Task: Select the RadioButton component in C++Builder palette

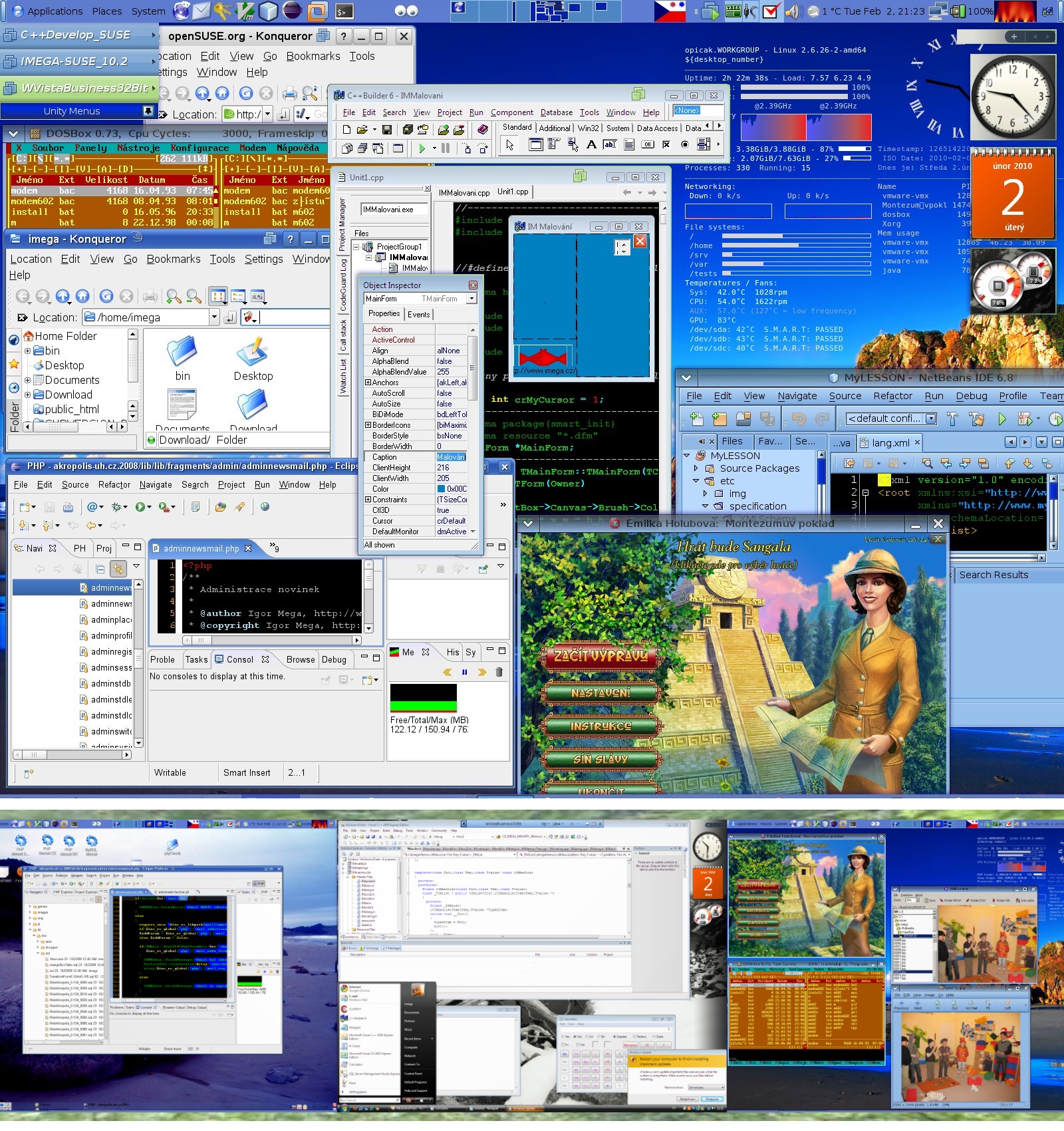Action: (x=684, y=144)
